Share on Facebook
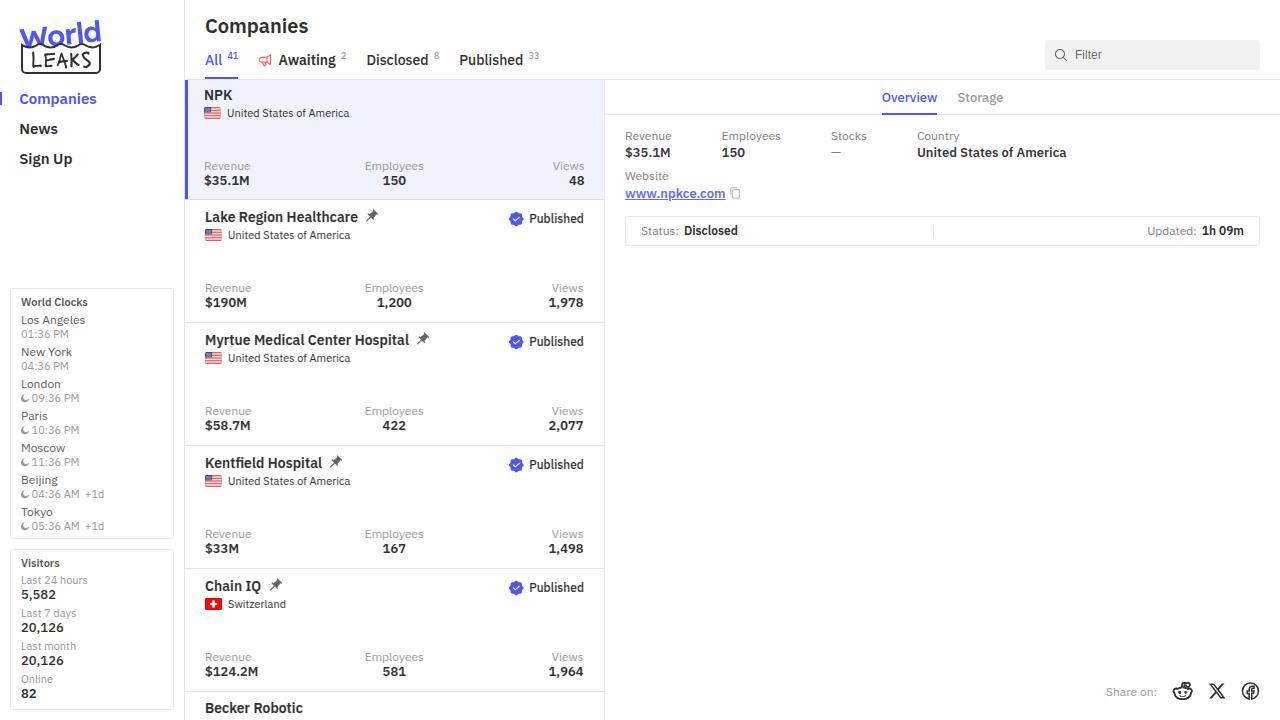The height and width of the screenshot is (720, 1280). [1250, 691]
